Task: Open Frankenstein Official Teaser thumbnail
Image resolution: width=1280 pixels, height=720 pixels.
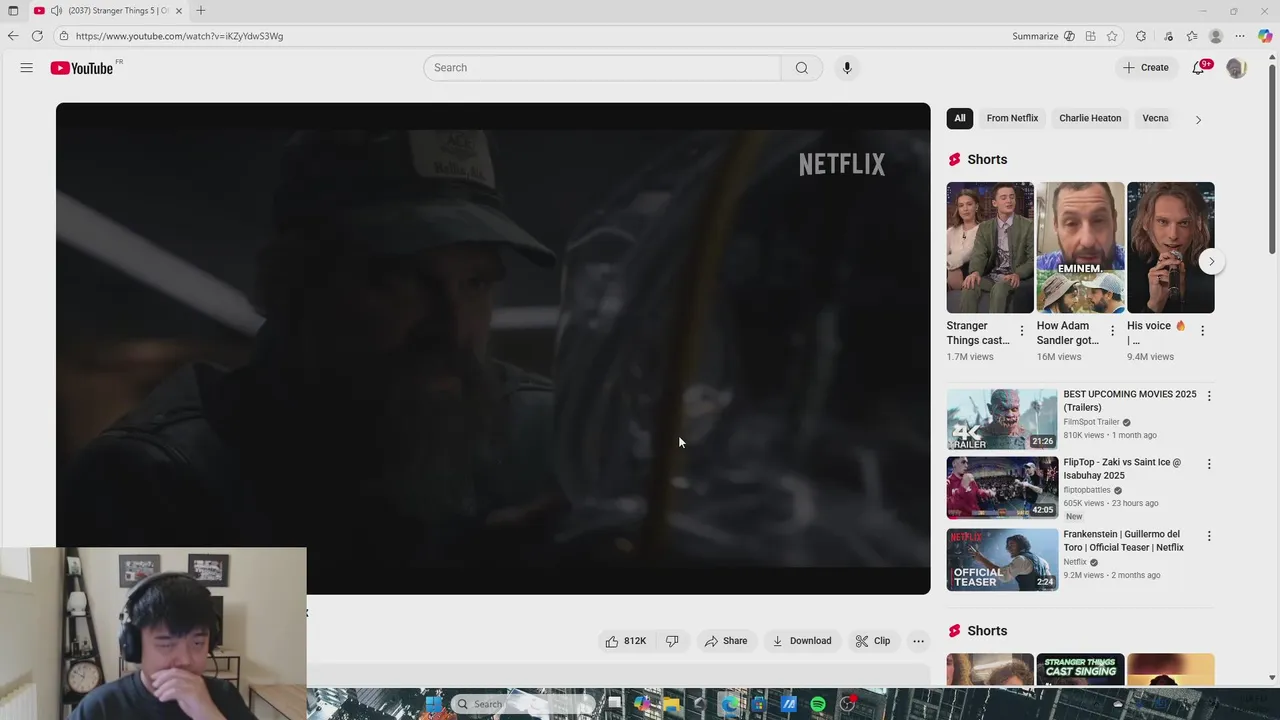Action: tap(1002, 560)
